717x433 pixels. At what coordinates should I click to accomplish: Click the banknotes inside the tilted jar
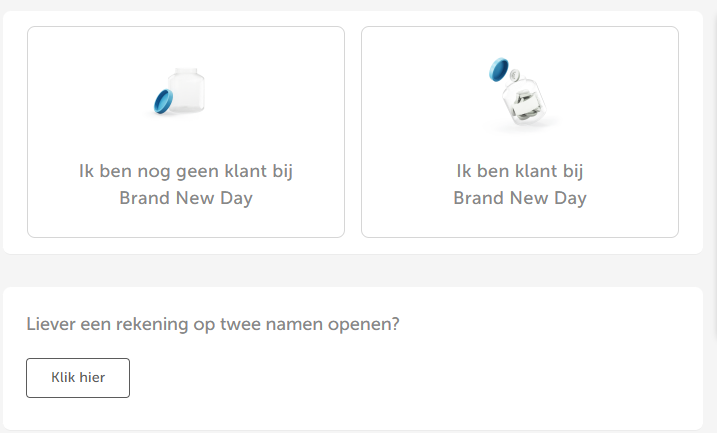[526, 105]
